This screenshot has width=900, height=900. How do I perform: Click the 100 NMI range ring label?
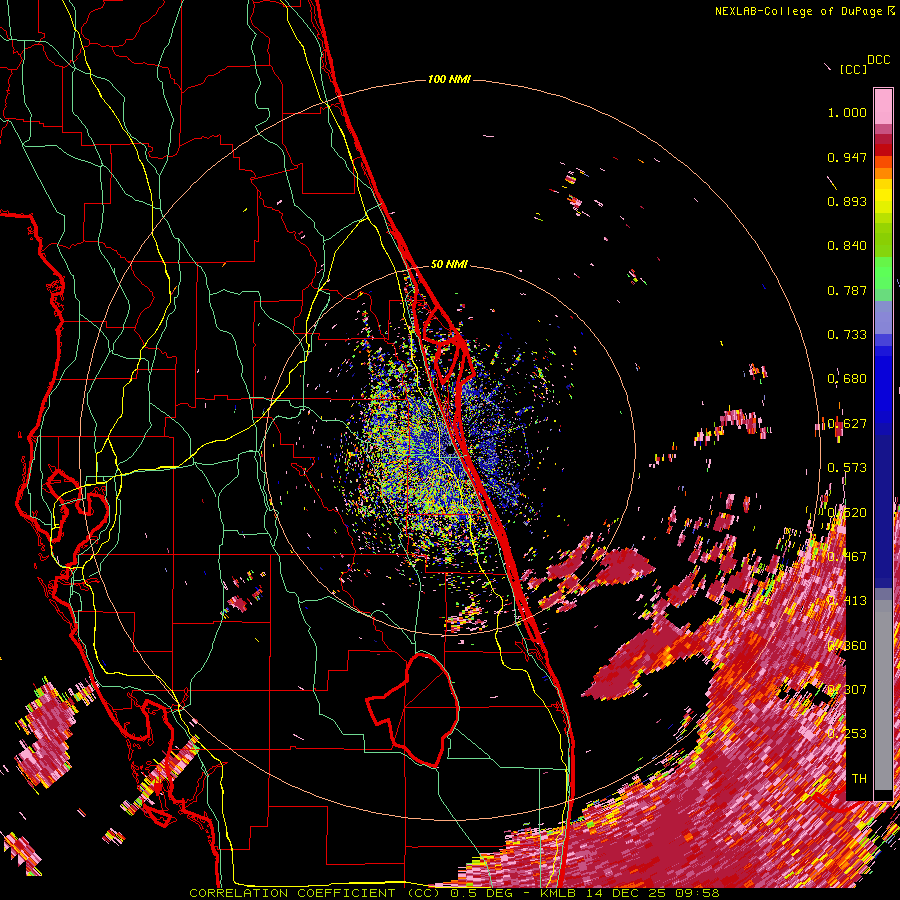click(x=449, y=79)
